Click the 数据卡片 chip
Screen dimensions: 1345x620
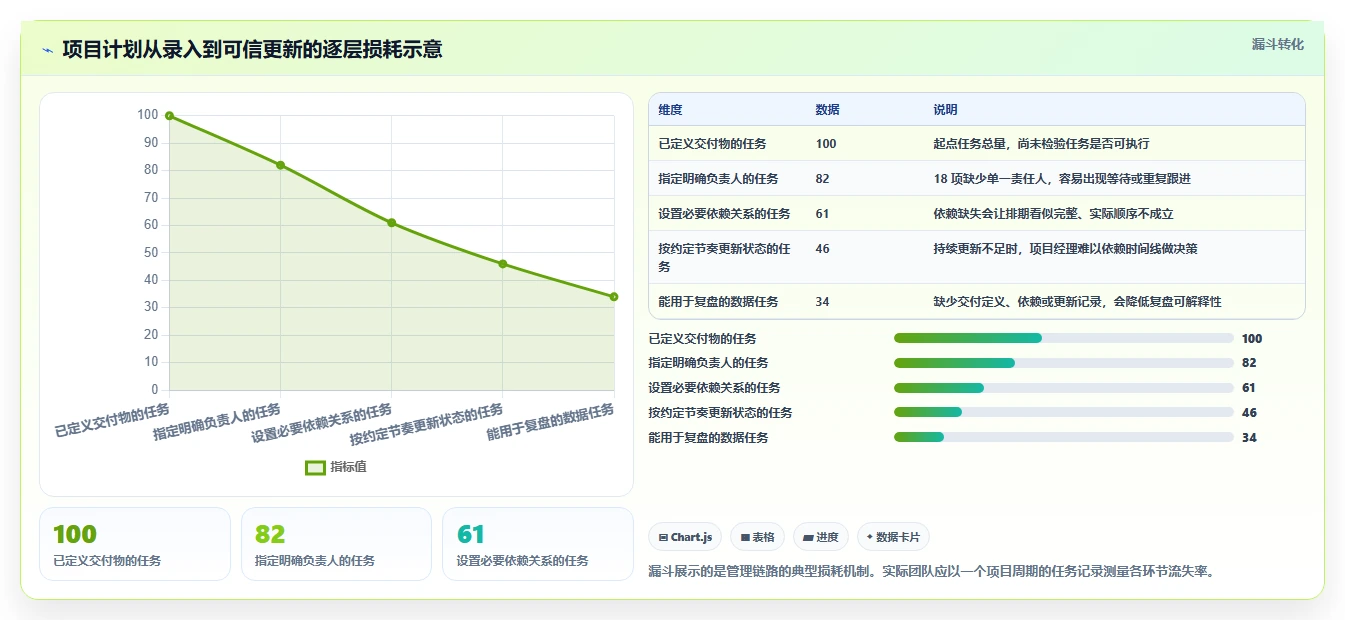[x=894, y=537]
